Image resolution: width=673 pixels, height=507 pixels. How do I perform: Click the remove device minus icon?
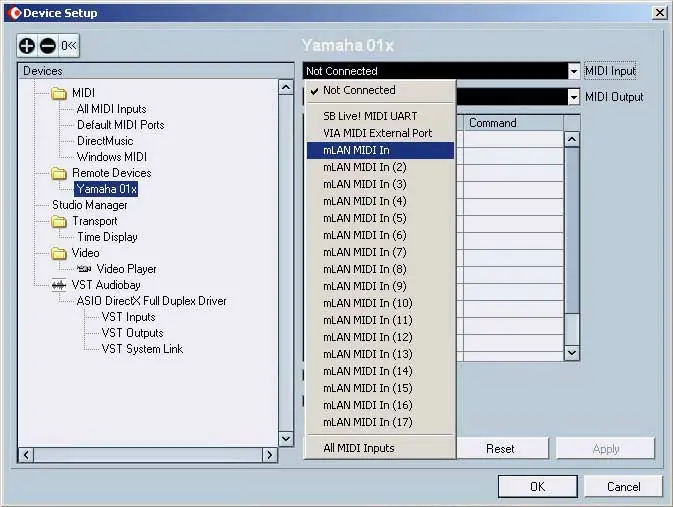(48, 46)
